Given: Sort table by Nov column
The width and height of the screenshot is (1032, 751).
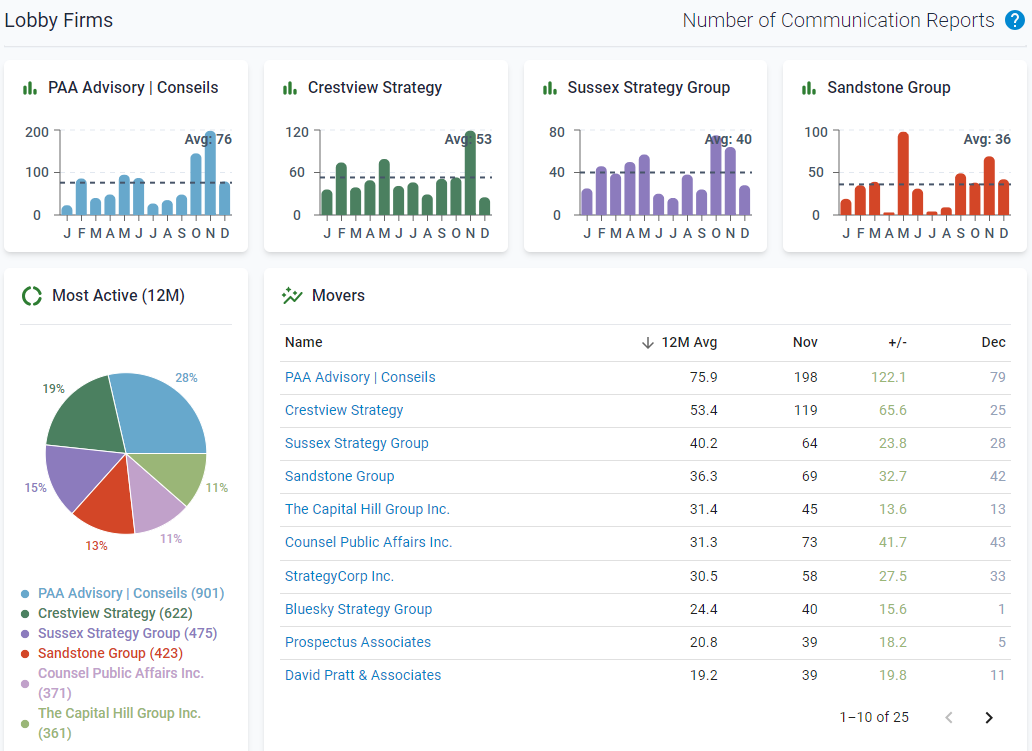Looking at the screenshot, I should [805, 342].
